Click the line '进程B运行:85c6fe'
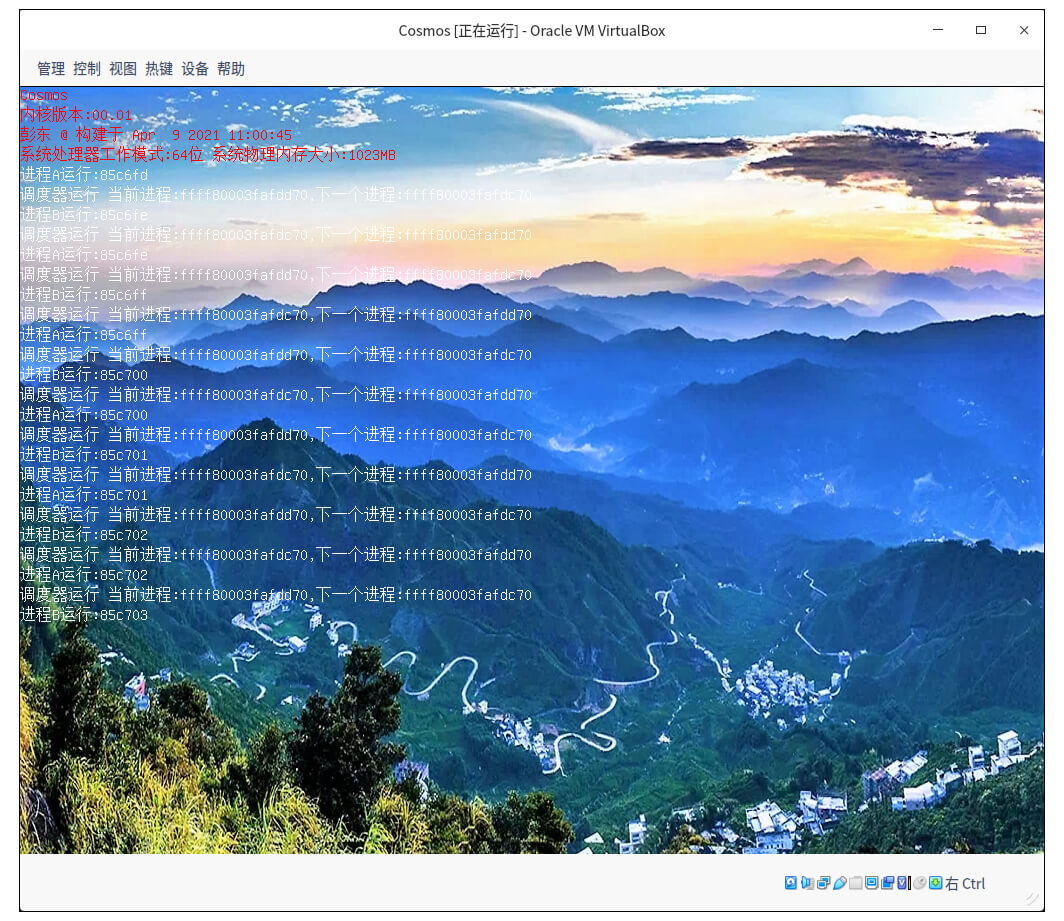The image size is (1064, 921). 84,215
